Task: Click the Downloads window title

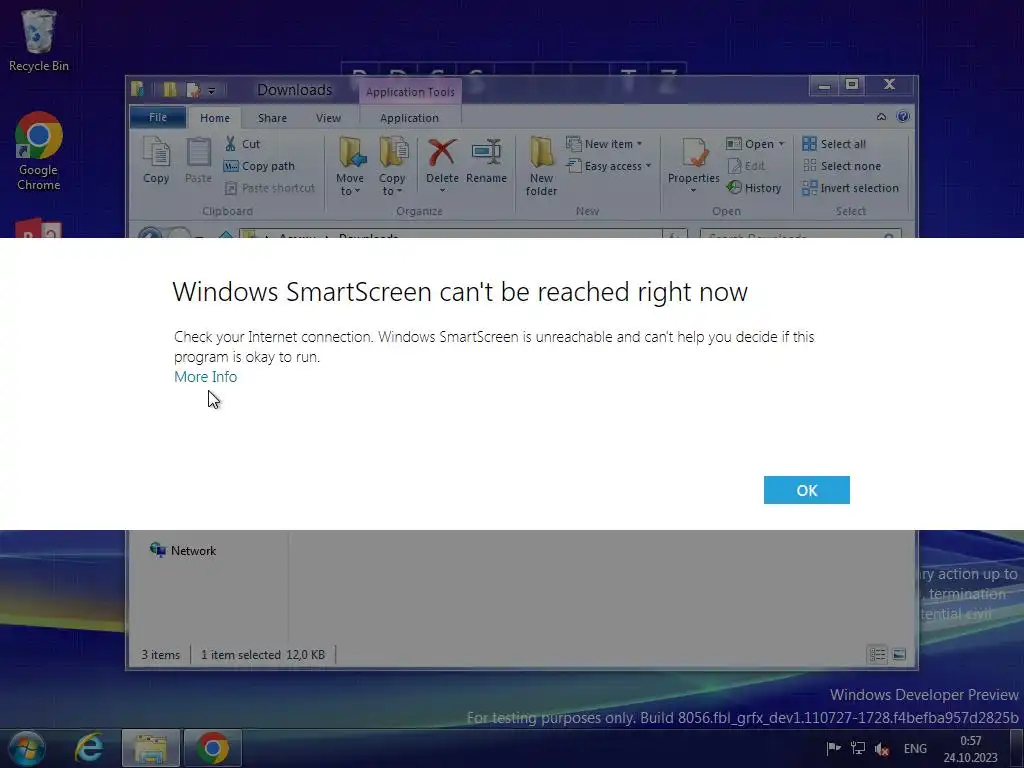Action: click(295, 90)
